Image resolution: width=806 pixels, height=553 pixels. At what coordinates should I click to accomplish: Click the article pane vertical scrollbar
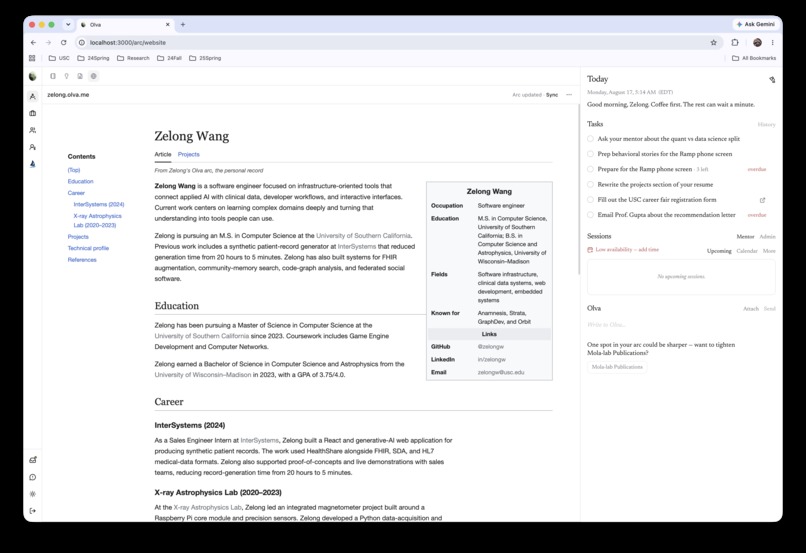coord(578,189)
